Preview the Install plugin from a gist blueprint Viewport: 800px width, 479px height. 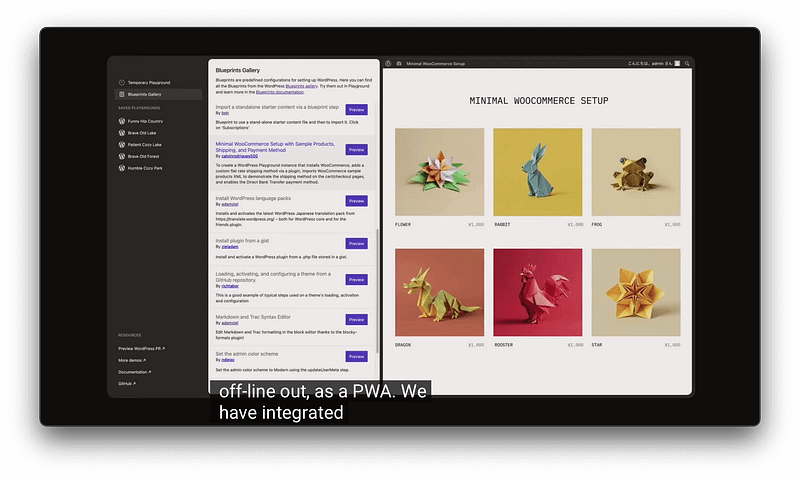pos(357,244)
